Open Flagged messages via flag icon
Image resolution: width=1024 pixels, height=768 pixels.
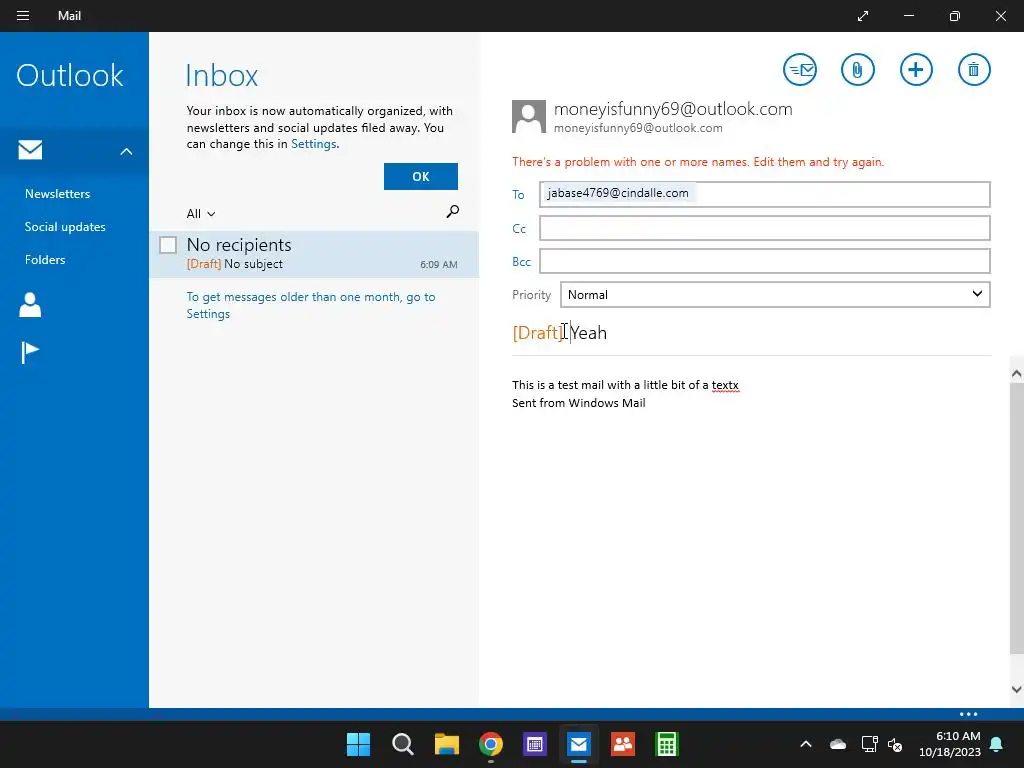30,353
